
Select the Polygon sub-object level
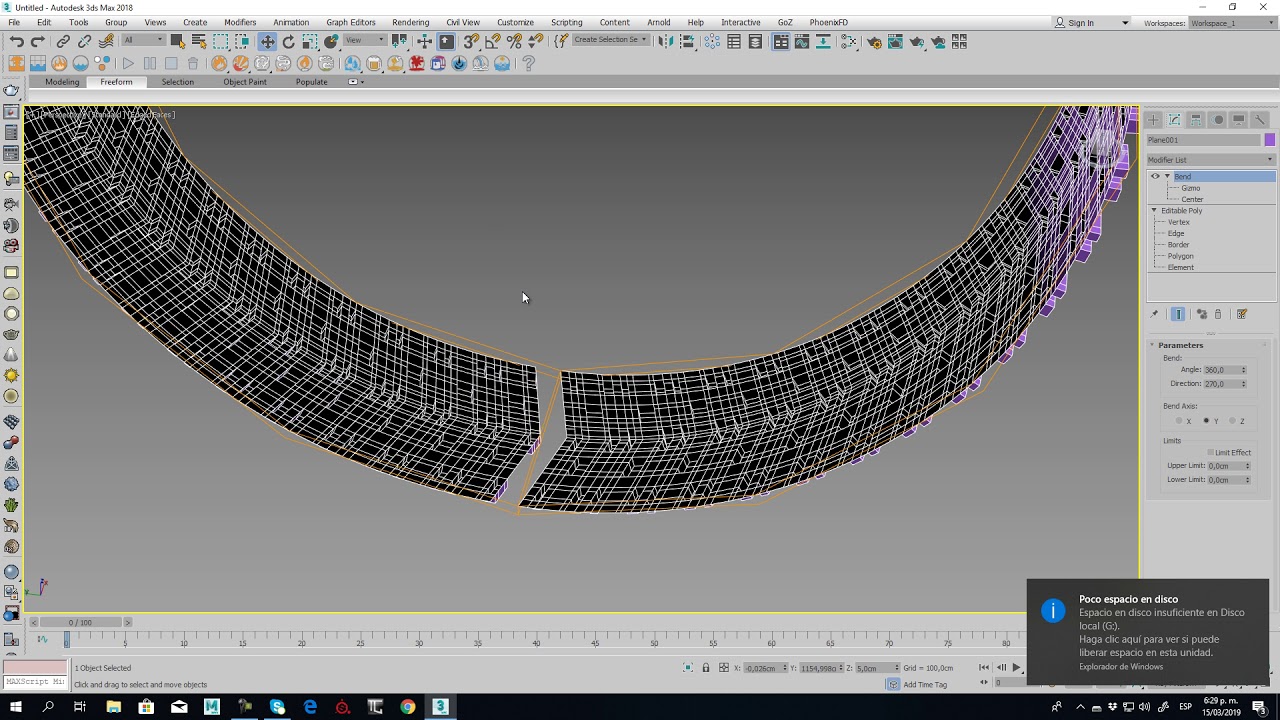pos(1180,256)
